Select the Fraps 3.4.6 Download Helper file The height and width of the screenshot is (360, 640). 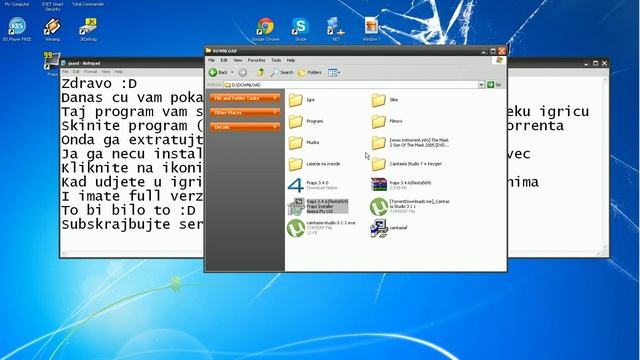(313, 185)
